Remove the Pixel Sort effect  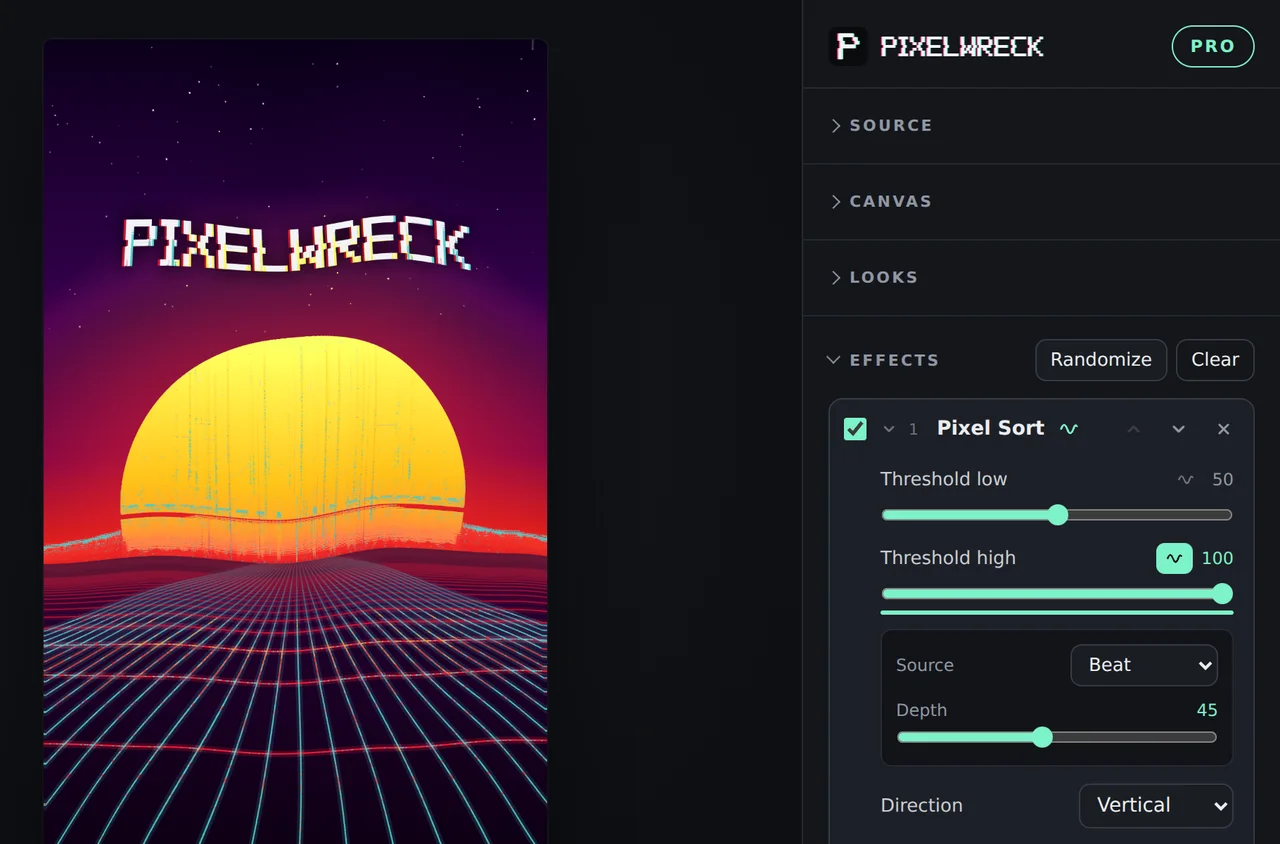pyautogui.click(x=1223, y=429)
